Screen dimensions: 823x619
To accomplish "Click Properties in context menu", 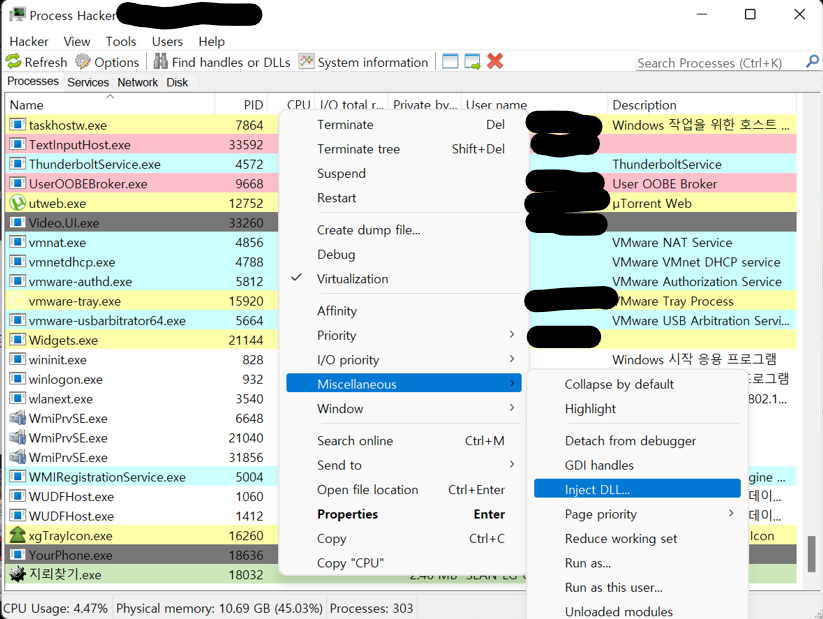I will click(x=404, y=514).
